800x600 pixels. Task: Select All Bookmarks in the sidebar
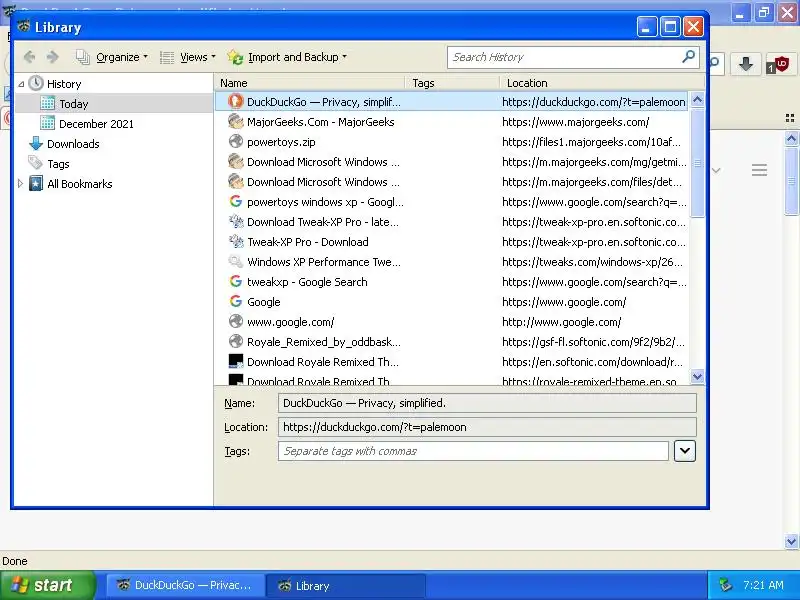click(x=80, y=184)
